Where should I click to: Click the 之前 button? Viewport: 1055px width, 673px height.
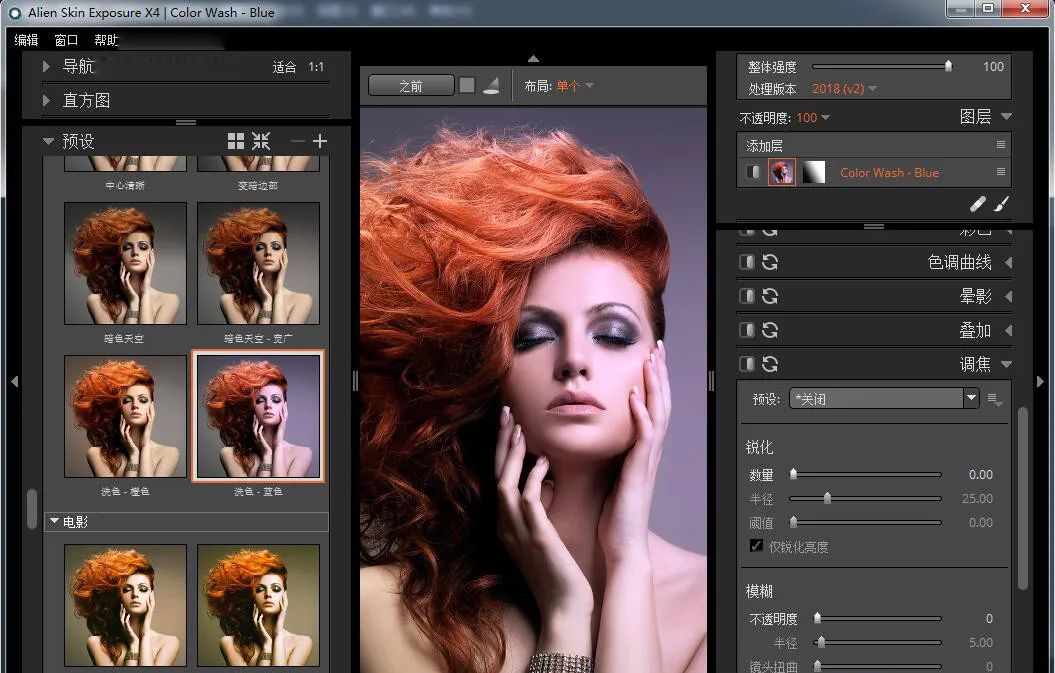(x=411, y=85)
